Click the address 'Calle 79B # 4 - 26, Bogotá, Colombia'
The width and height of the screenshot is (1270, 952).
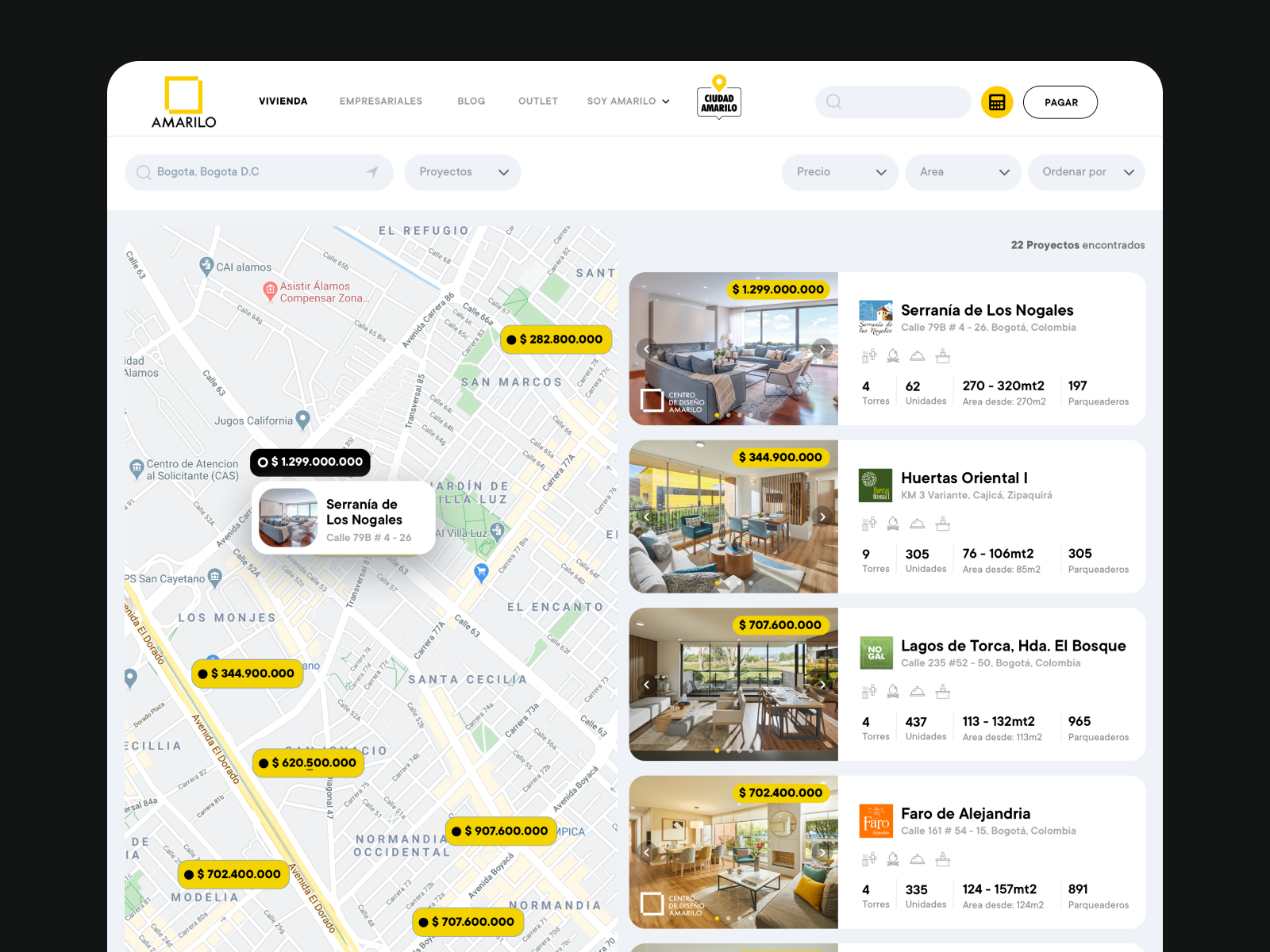(989, 328)
